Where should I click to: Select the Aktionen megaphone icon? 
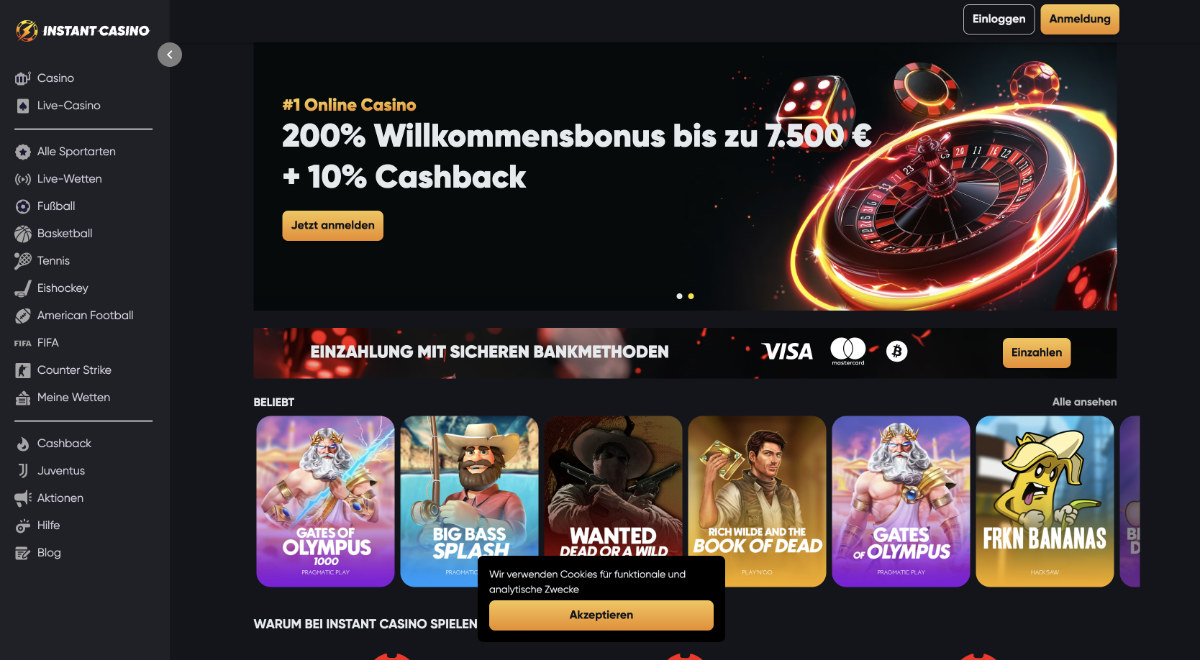pyautogui.click(x=22, y=498)
